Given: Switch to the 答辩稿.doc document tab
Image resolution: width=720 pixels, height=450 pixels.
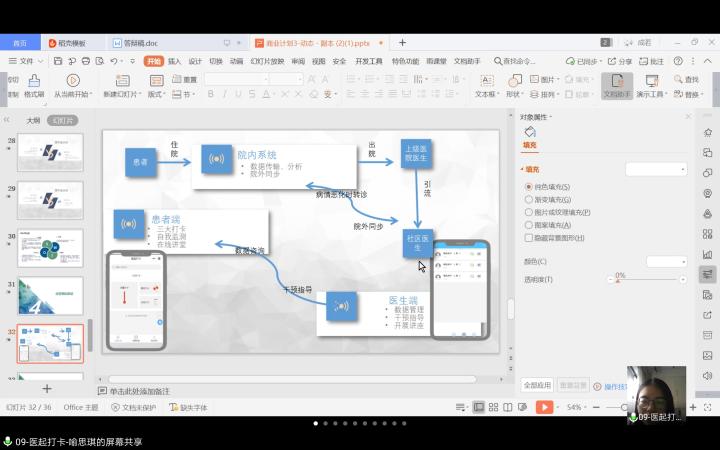Looking at the screenshot, I should [135, 43].
